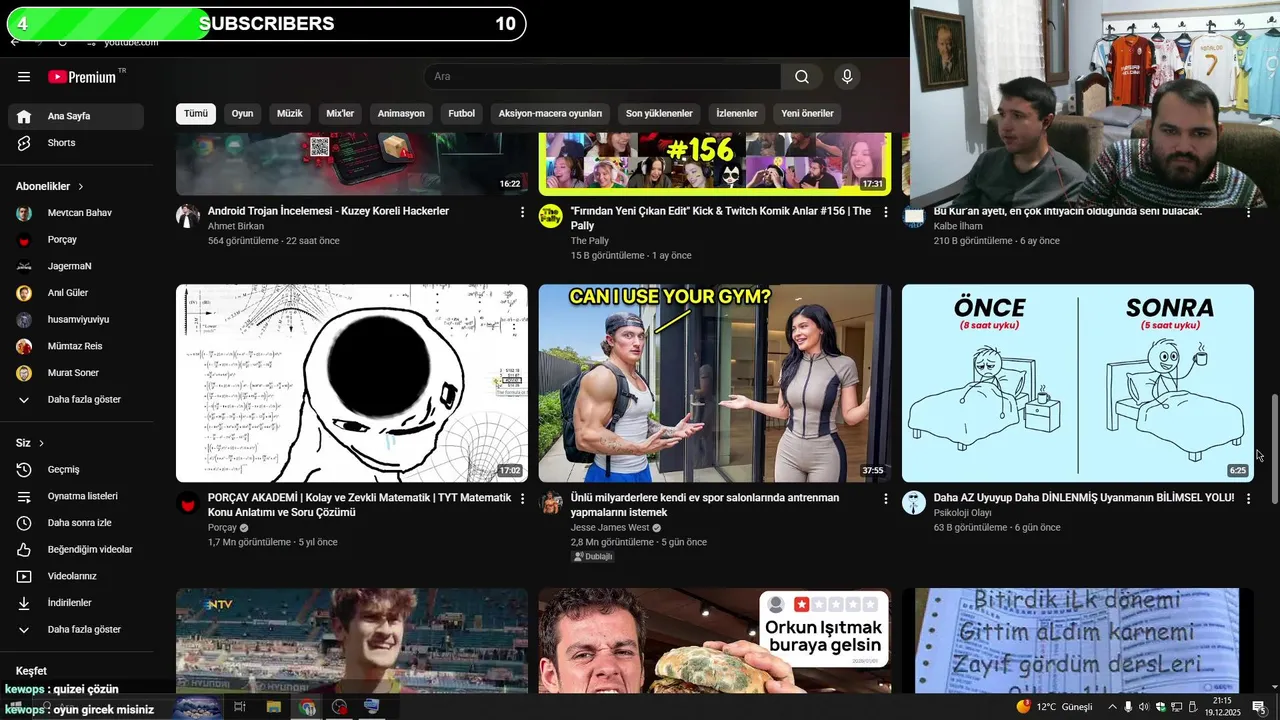Screen dimensions: 1280x720
Task: Select the Mix'ler filter chip
Action: coord(340,114)
